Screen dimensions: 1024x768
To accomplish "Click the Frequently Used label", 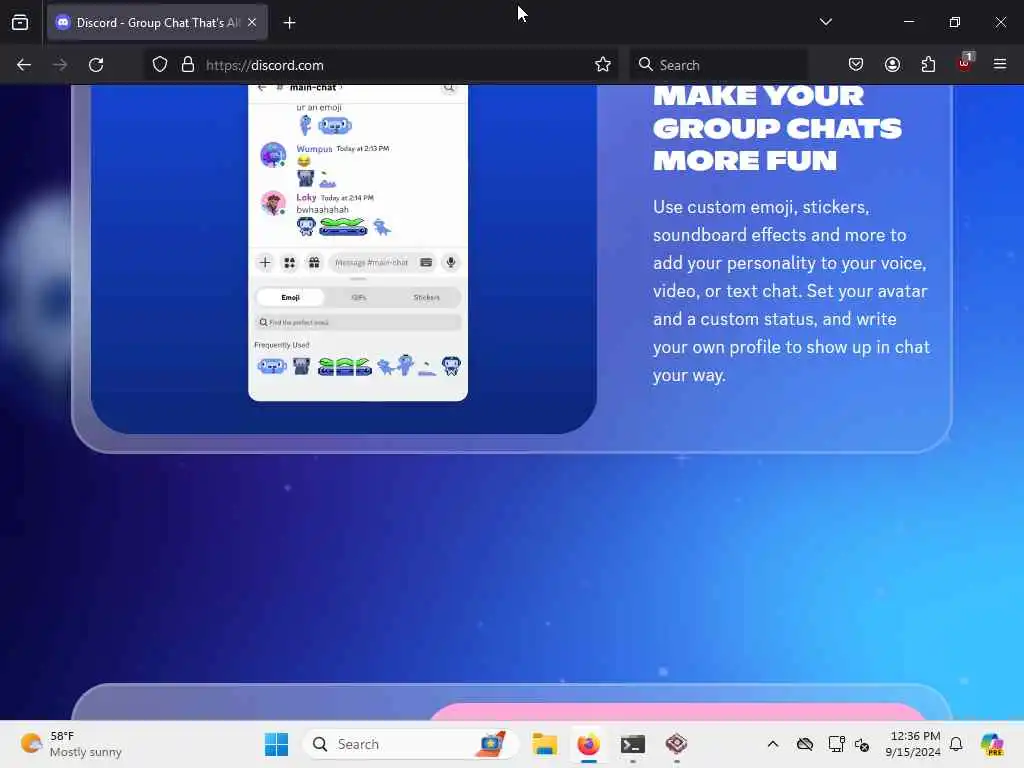I will (281, 345).
